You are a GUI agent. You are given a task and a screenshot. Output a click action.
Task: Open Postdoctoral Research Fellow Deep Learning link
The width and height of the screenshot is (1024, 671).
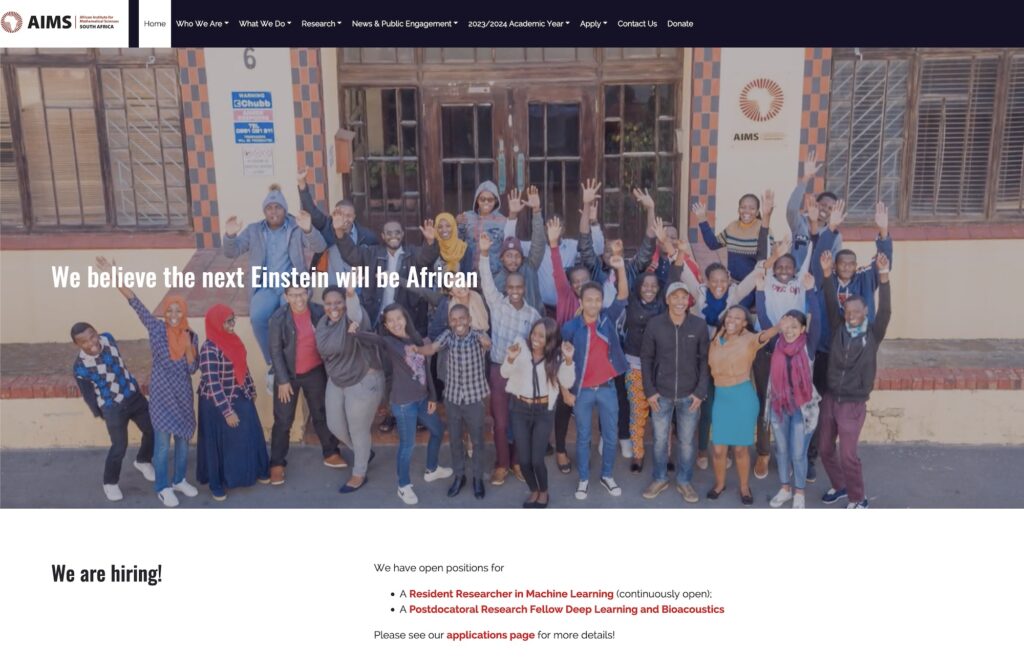566,610
